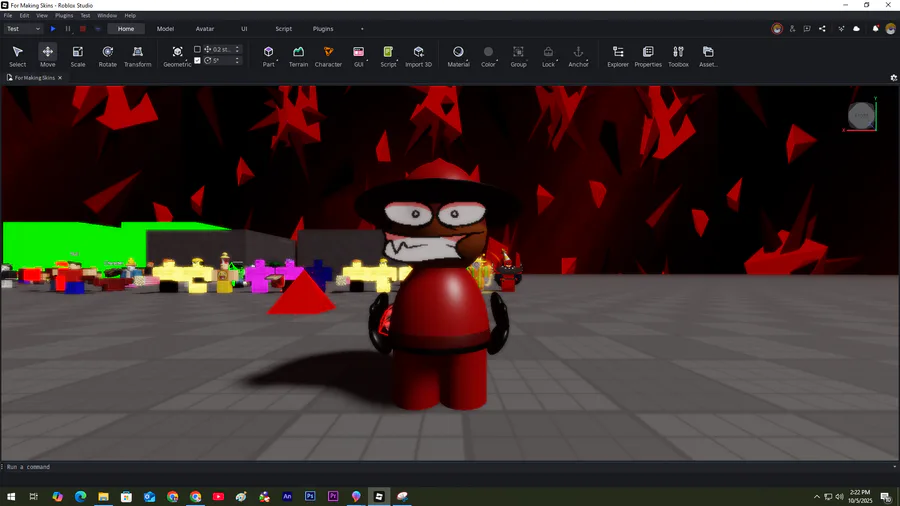Choose the Select tool

[17, 56]
